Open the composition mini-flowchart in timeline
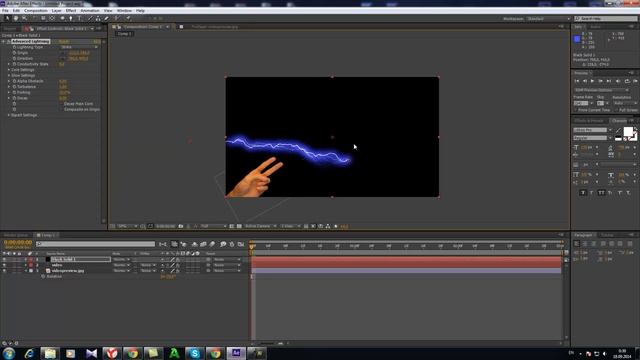 click(163, 244)
